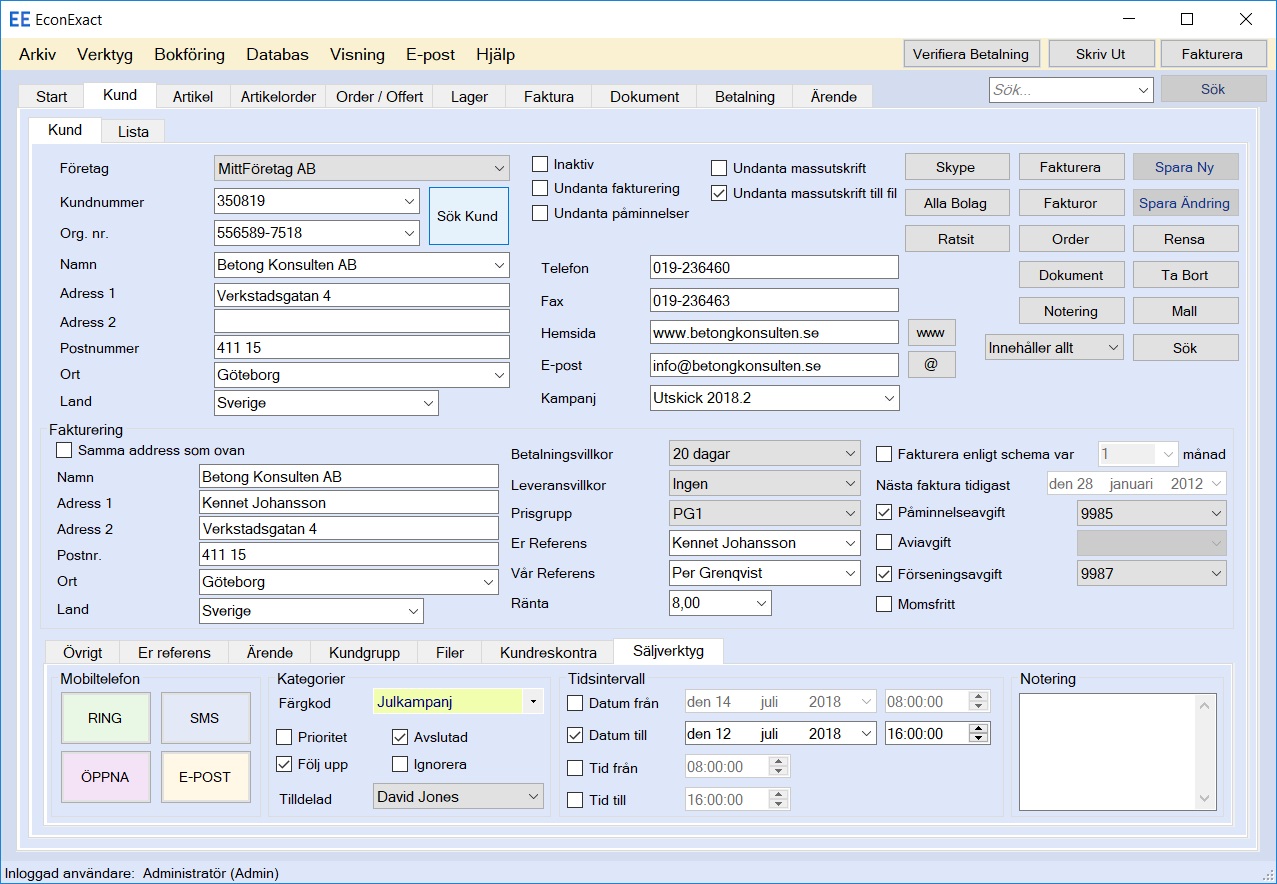Check the Momsfritt option

point(884,604)
